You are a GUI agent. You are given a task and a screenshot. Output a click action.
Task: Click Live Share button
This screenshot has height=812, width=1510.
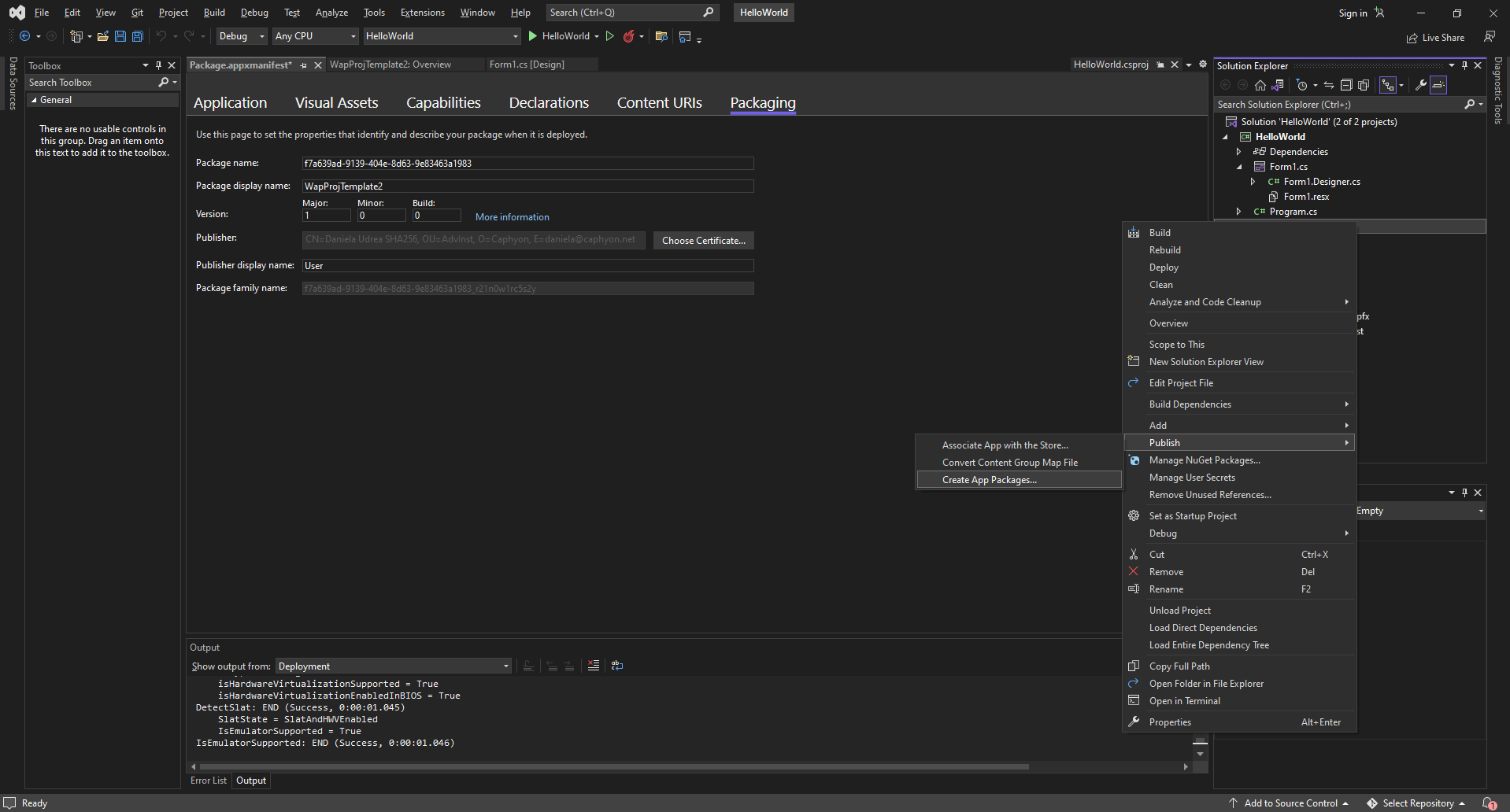click(1436, 38)
